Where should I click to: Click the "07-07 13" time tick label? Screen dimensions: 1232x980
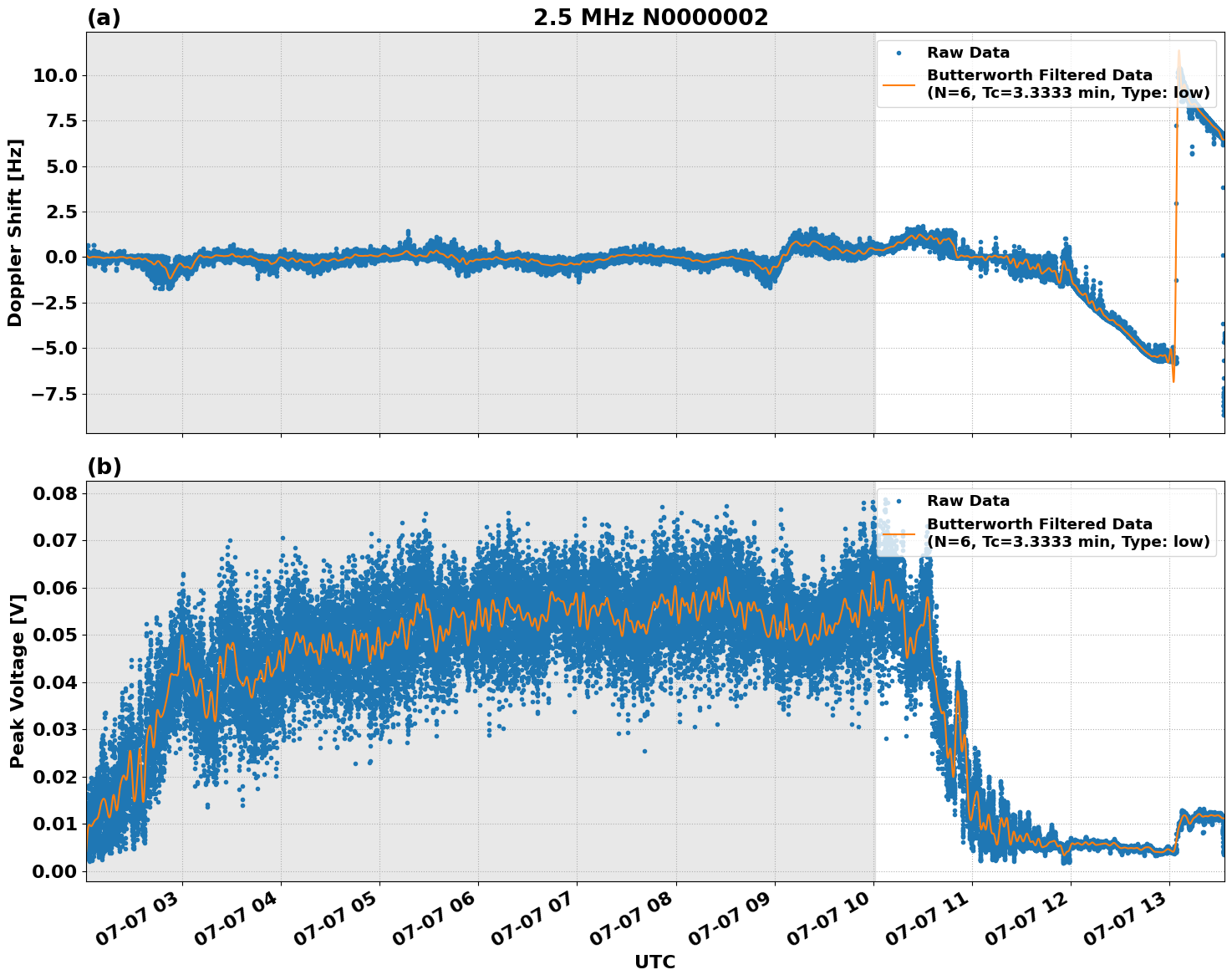pyautogui.click(x=1126, y=919)
